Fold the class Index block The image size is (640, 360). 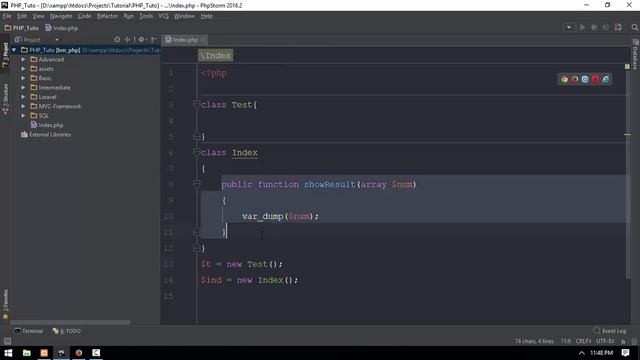pos(196,153)
